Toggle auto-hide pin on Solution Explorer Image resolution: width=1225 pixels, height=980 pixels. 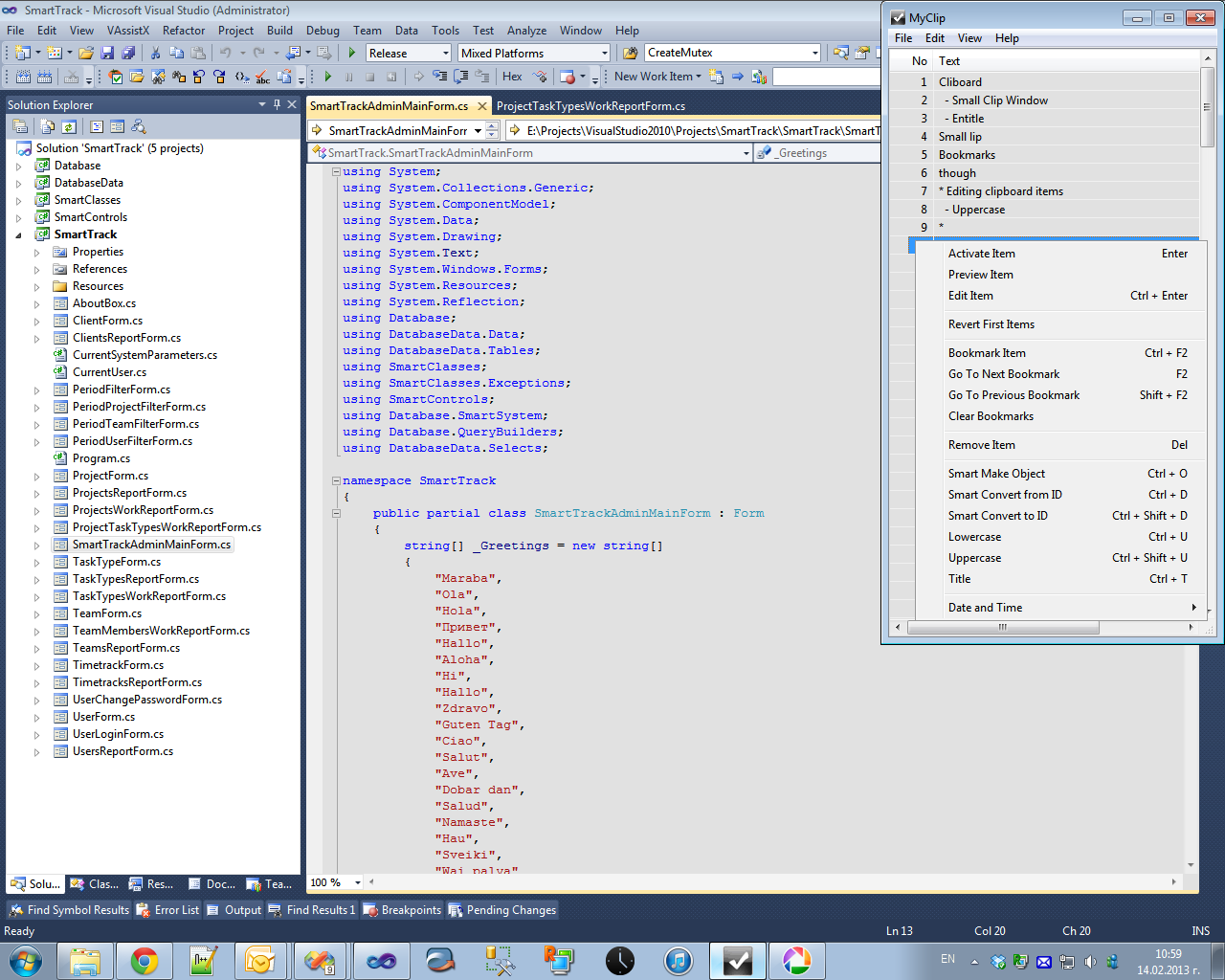click(277, 103)
